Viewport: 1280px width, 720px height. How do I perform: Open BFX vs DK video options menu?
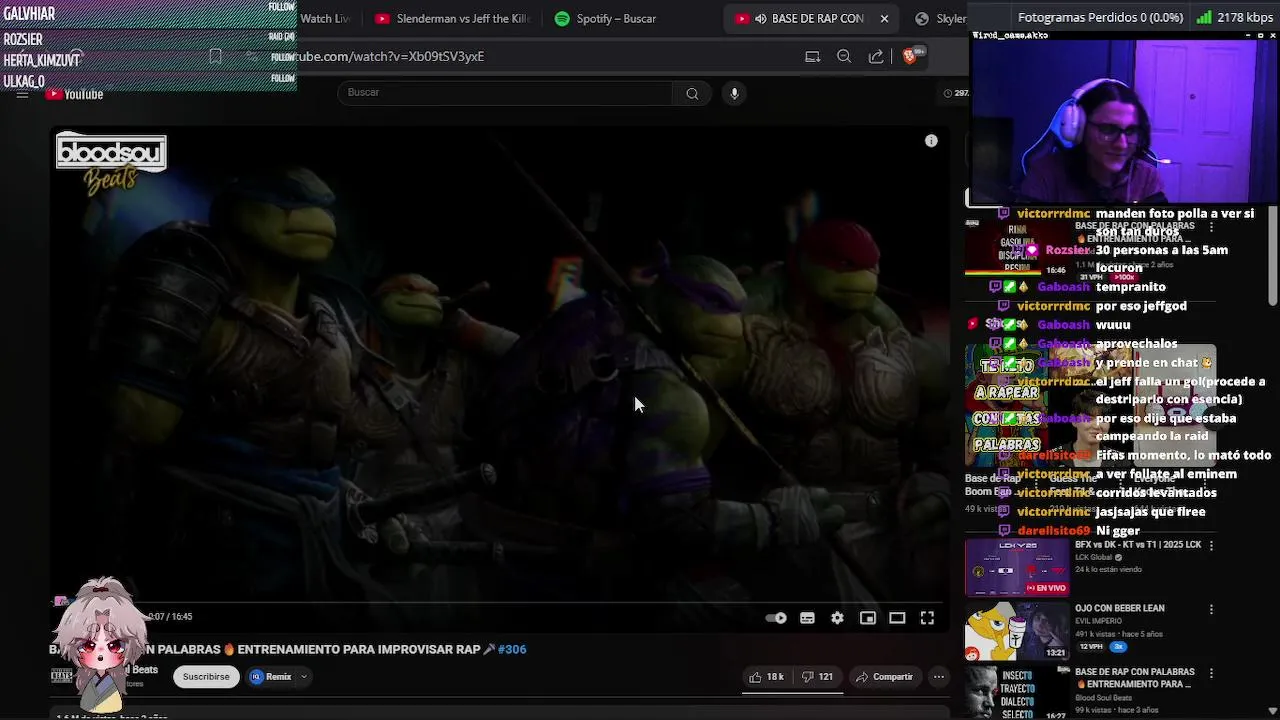pos(1211,546)
